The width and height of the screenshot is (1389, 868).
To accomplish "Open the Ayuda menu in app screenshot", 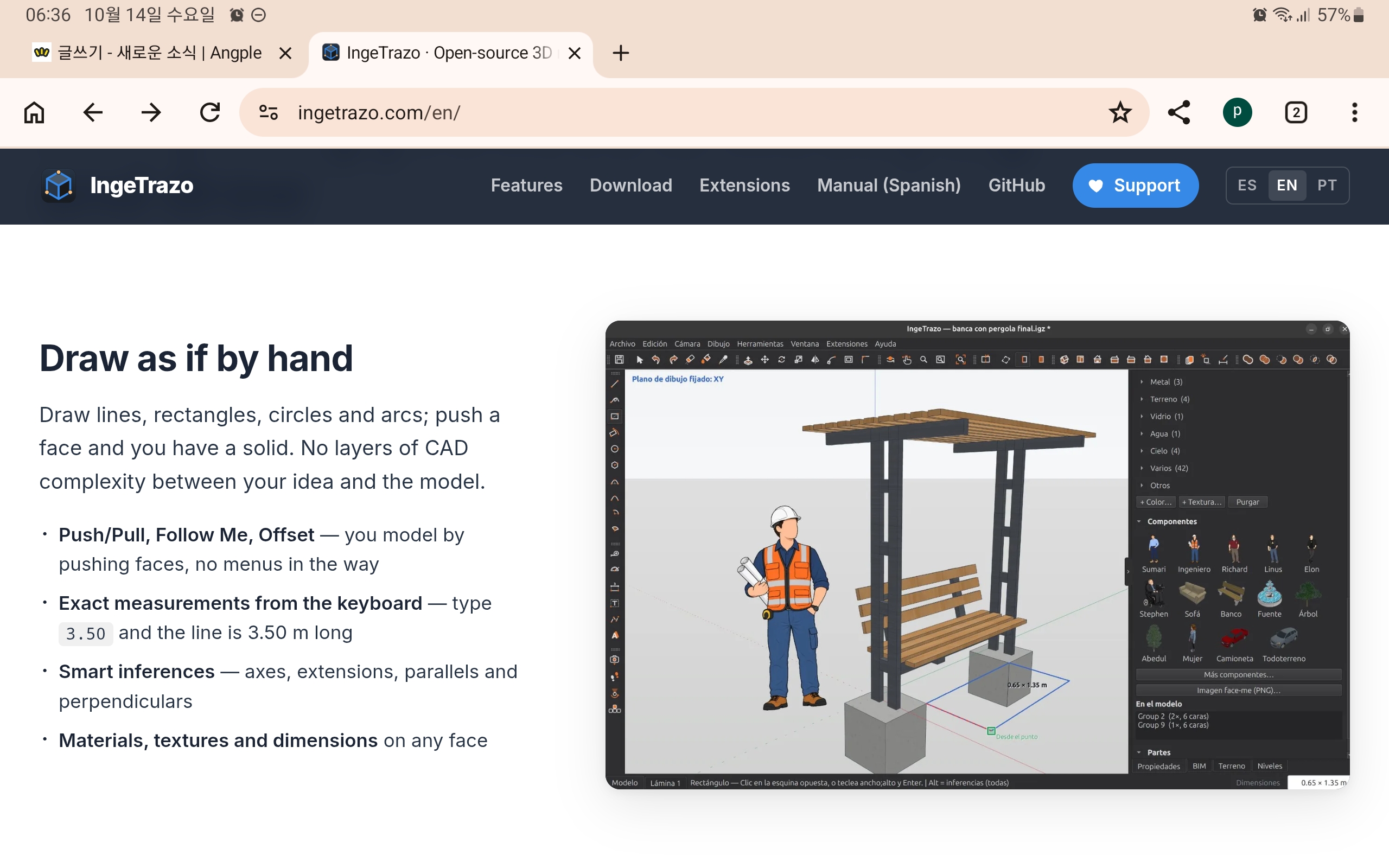I will point(885,344).
